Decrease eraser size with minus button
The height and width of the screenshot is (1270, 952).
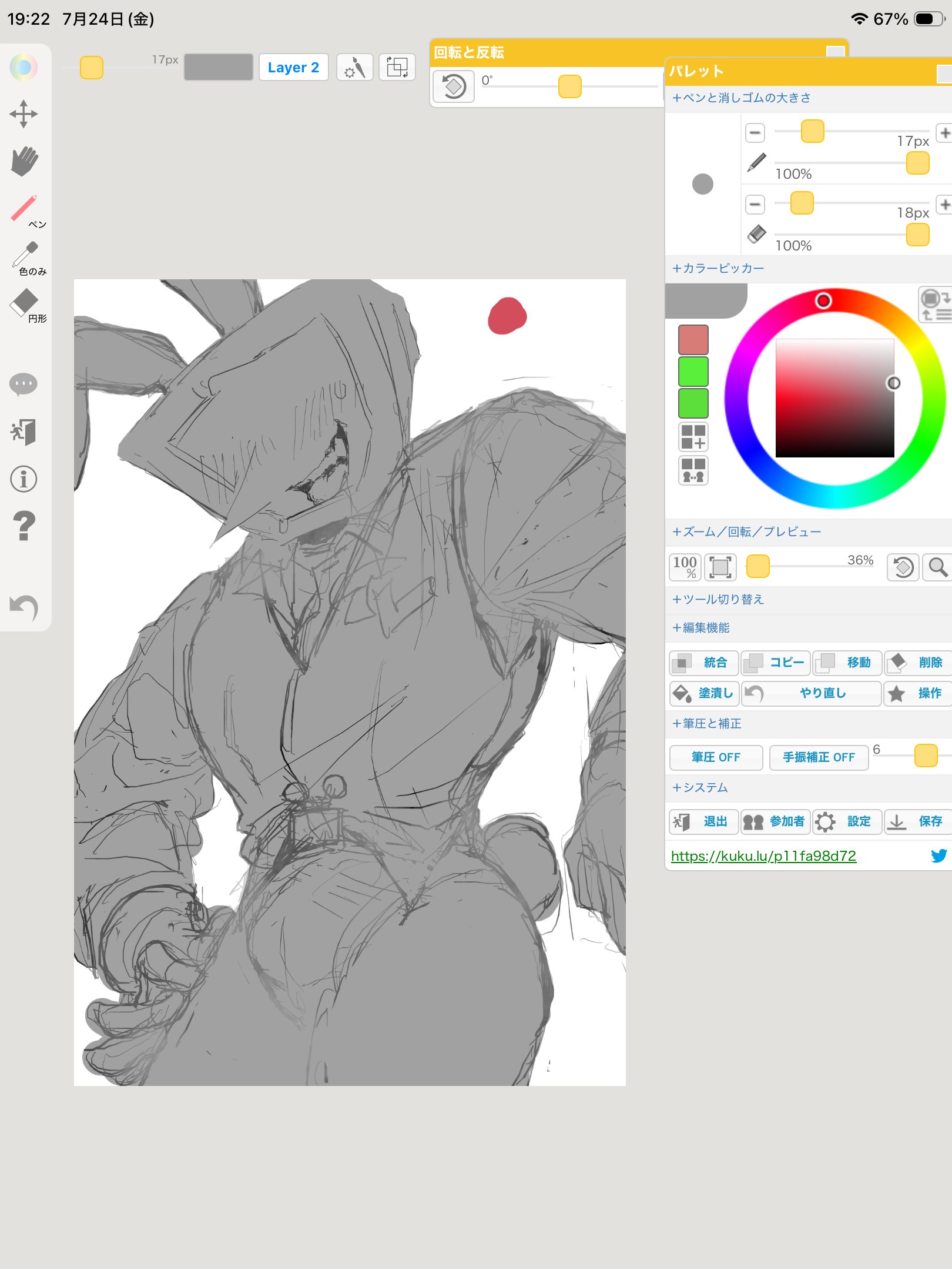(755, 205)
